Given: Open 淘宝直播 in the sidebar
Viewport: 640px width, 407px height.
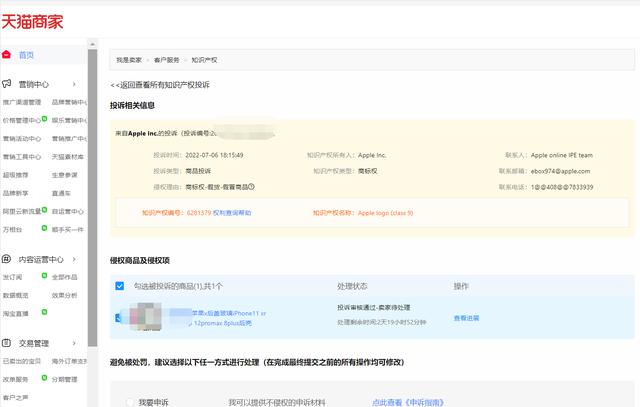Looking at the screenshot, I should click(16, 314).
